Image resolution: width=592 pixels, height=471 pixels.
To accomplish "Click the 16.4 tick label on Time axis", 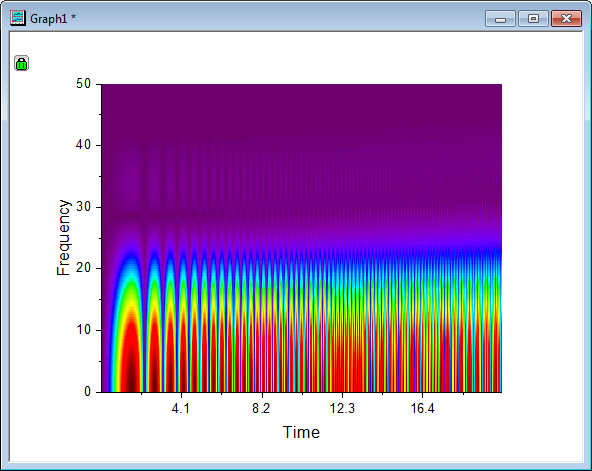I will point(422,408).
